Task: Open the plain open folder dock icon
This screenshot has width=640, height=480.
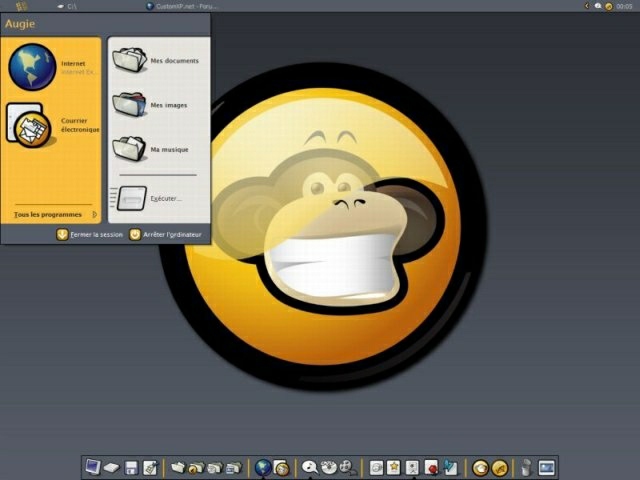Action: pos(178,467)
